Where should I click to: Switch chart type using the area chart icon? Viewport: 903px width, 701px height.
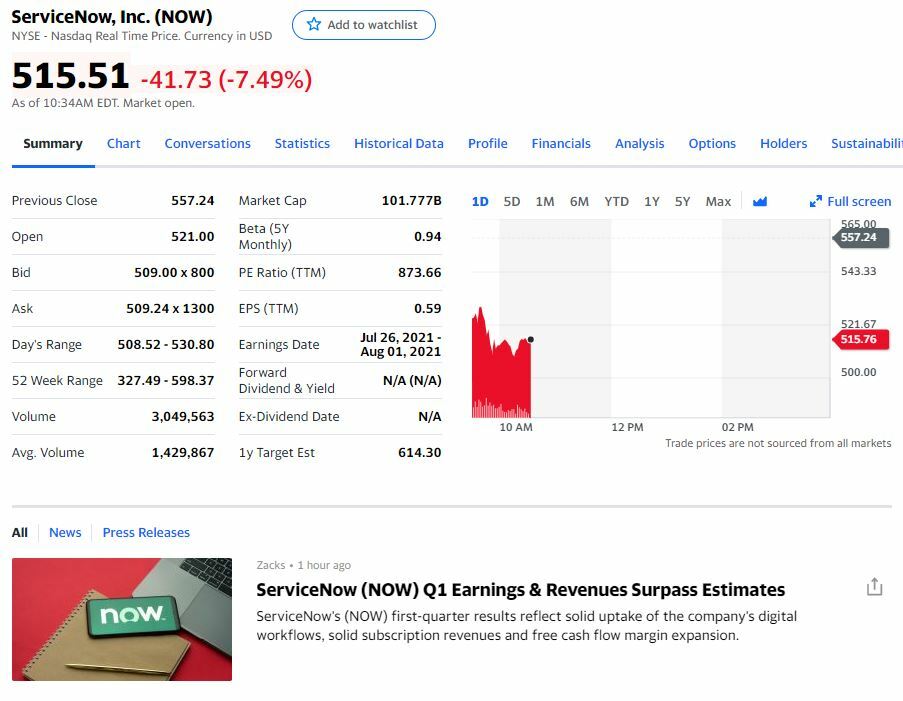760,201
